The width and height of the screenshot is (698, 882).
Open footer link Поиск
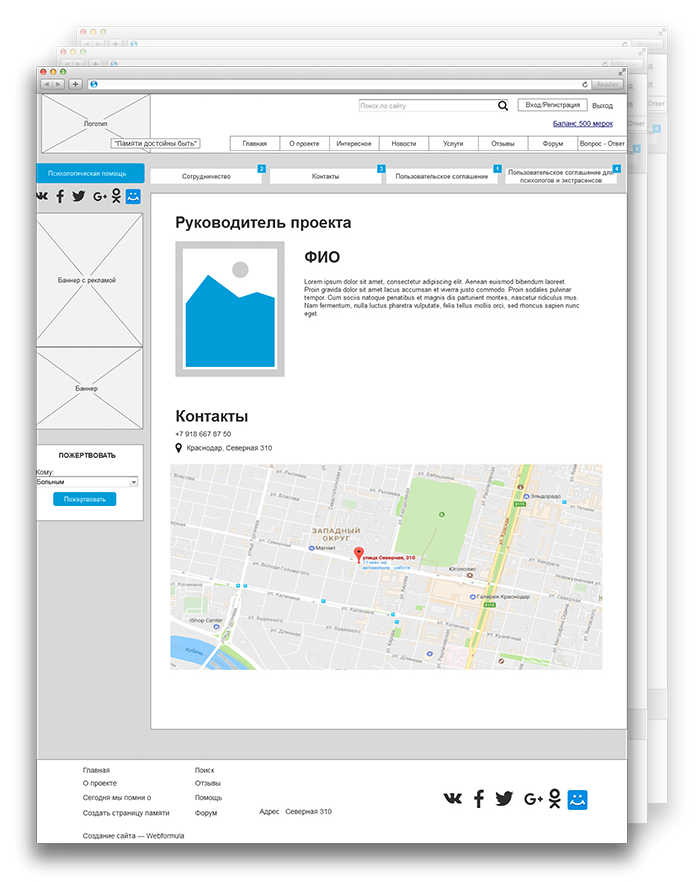[205, 770]
